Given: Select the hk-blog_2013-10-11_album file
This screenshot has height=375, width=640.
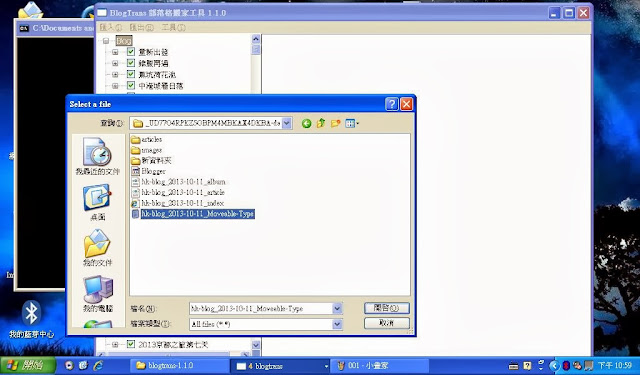Looking at the screenshot, I should (x=178, y=182).
